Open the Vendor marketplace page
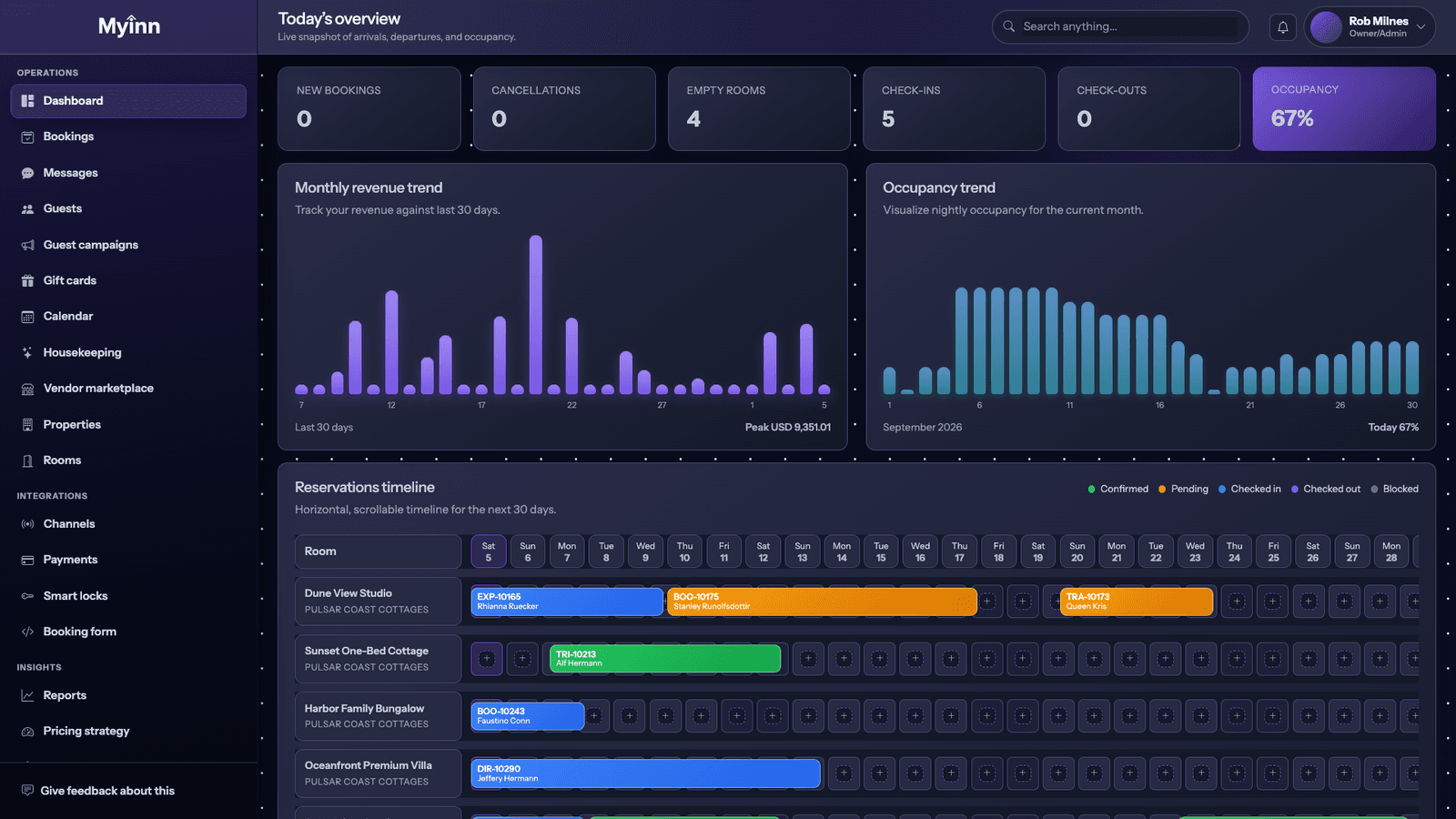The width and height of the screenshot is (1456, 819). 128,389
